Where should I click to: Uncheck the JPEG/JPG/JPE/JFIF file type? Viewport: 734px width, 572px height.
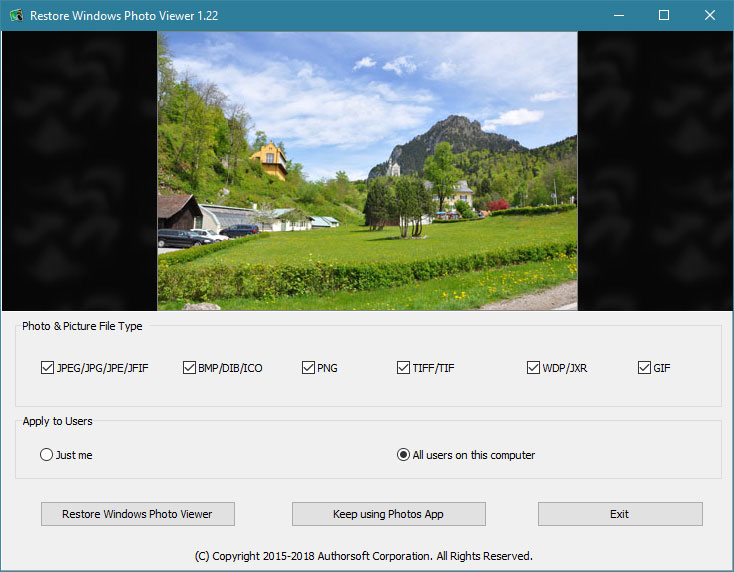pos(47,368)
